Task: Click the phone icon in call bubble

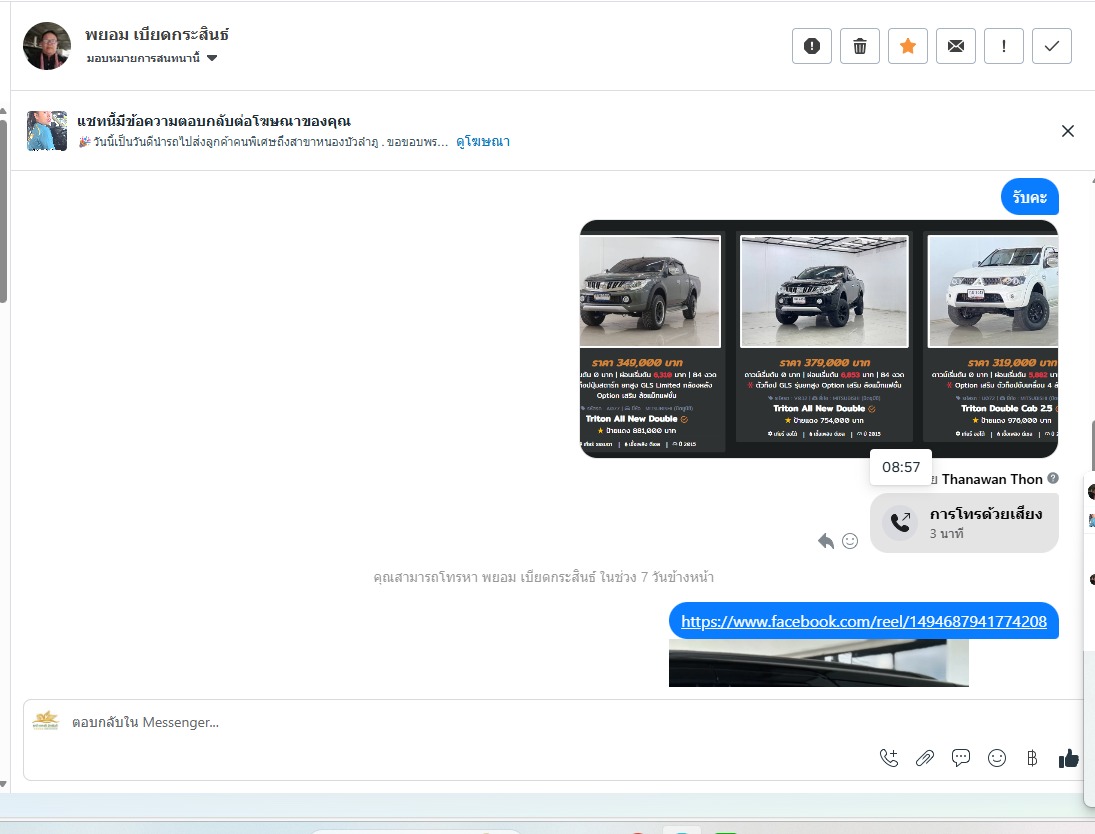Action: pos(900,522)
